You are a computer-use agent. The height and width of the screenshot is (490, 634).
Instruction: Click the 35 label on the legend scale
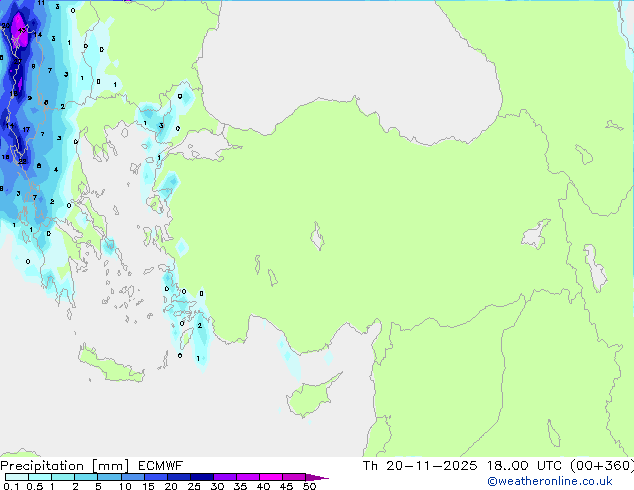240,486
